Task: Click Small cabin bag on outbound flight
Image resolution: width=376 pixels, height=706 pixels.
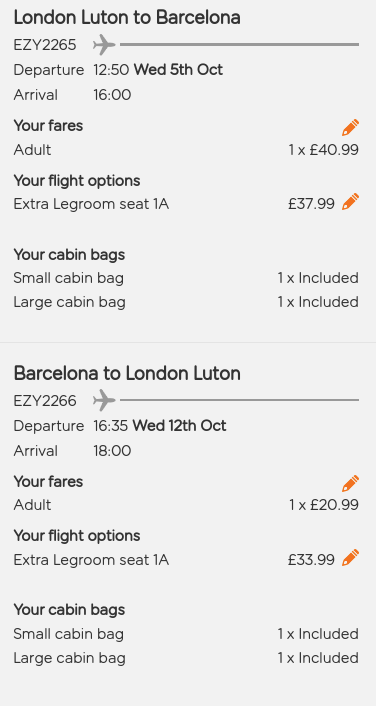Action: (x=68, y=278)
